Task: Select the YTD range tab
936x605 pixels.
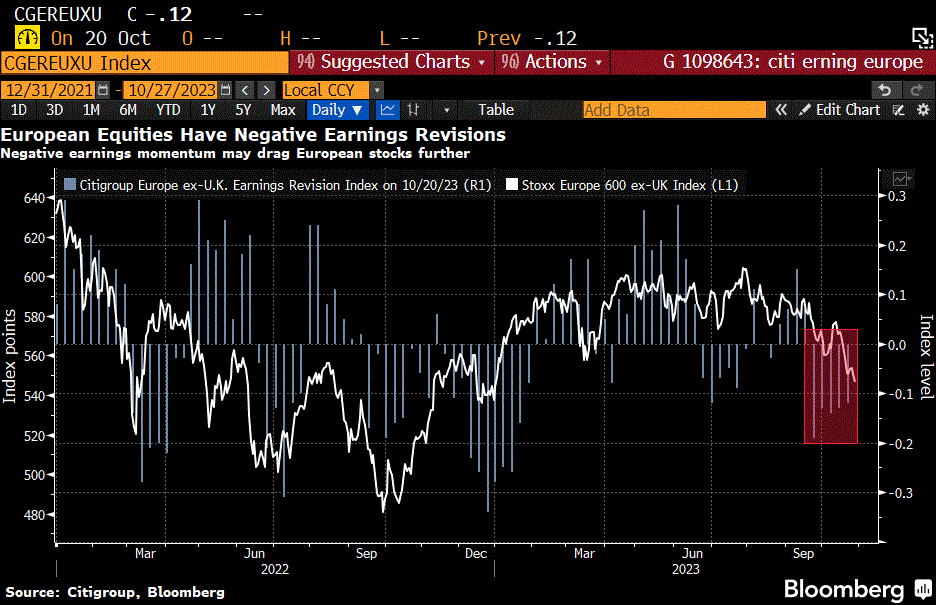Action: [x=168, y=110]
